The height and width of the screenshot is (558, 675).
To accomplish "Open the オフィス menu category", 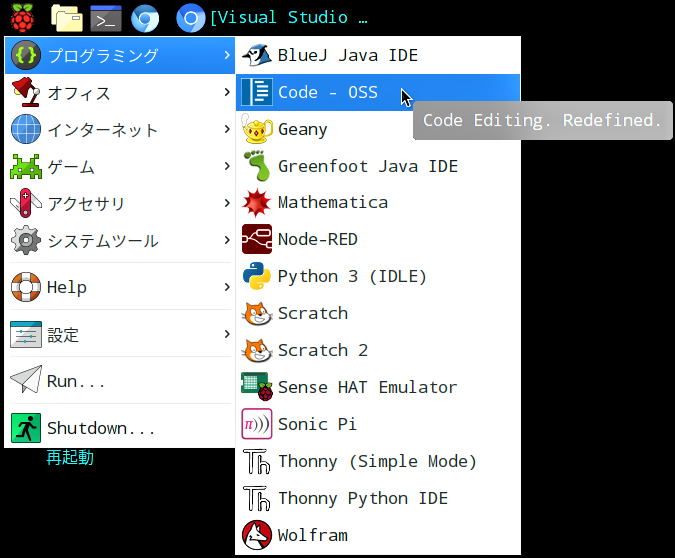I will pos(120,92).
